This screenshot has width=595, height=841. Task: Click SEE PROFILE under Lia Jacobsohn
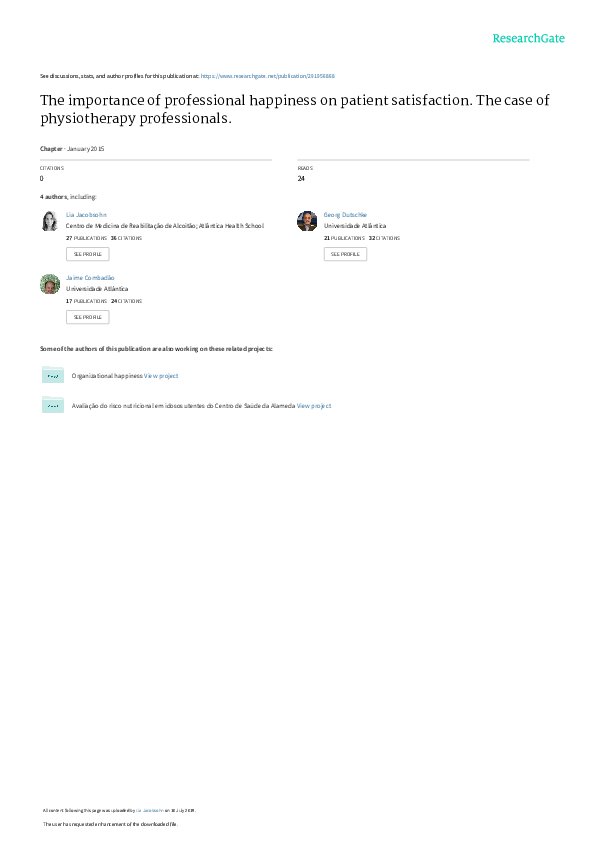[87, 254]
